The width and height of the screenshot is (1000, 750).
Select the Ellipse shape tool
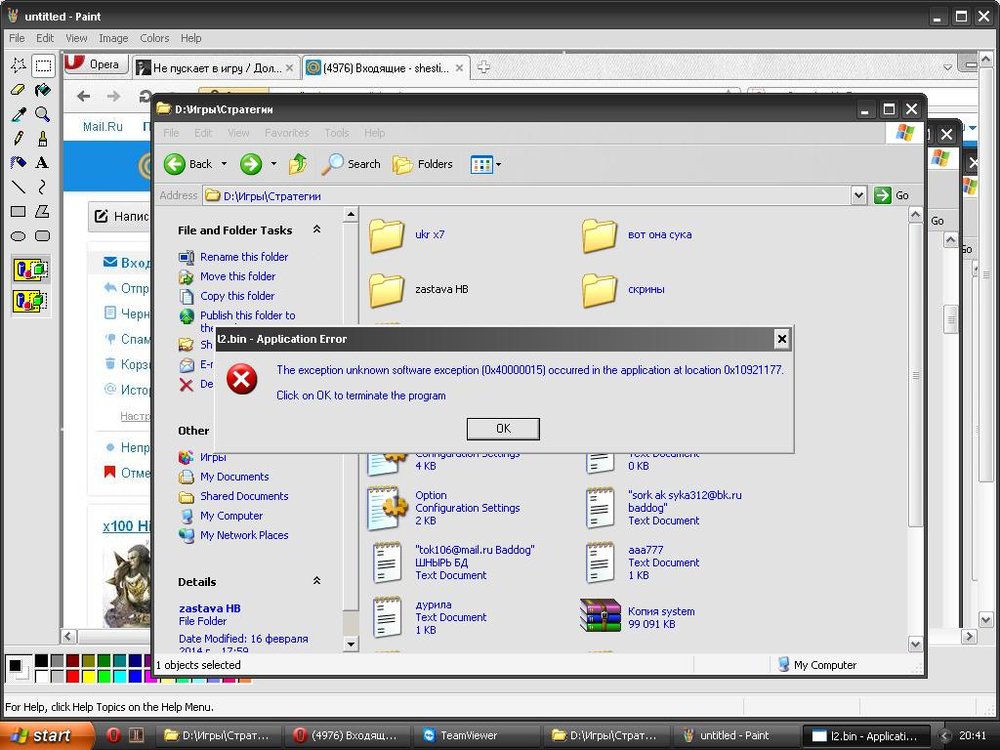pos(18,236)
